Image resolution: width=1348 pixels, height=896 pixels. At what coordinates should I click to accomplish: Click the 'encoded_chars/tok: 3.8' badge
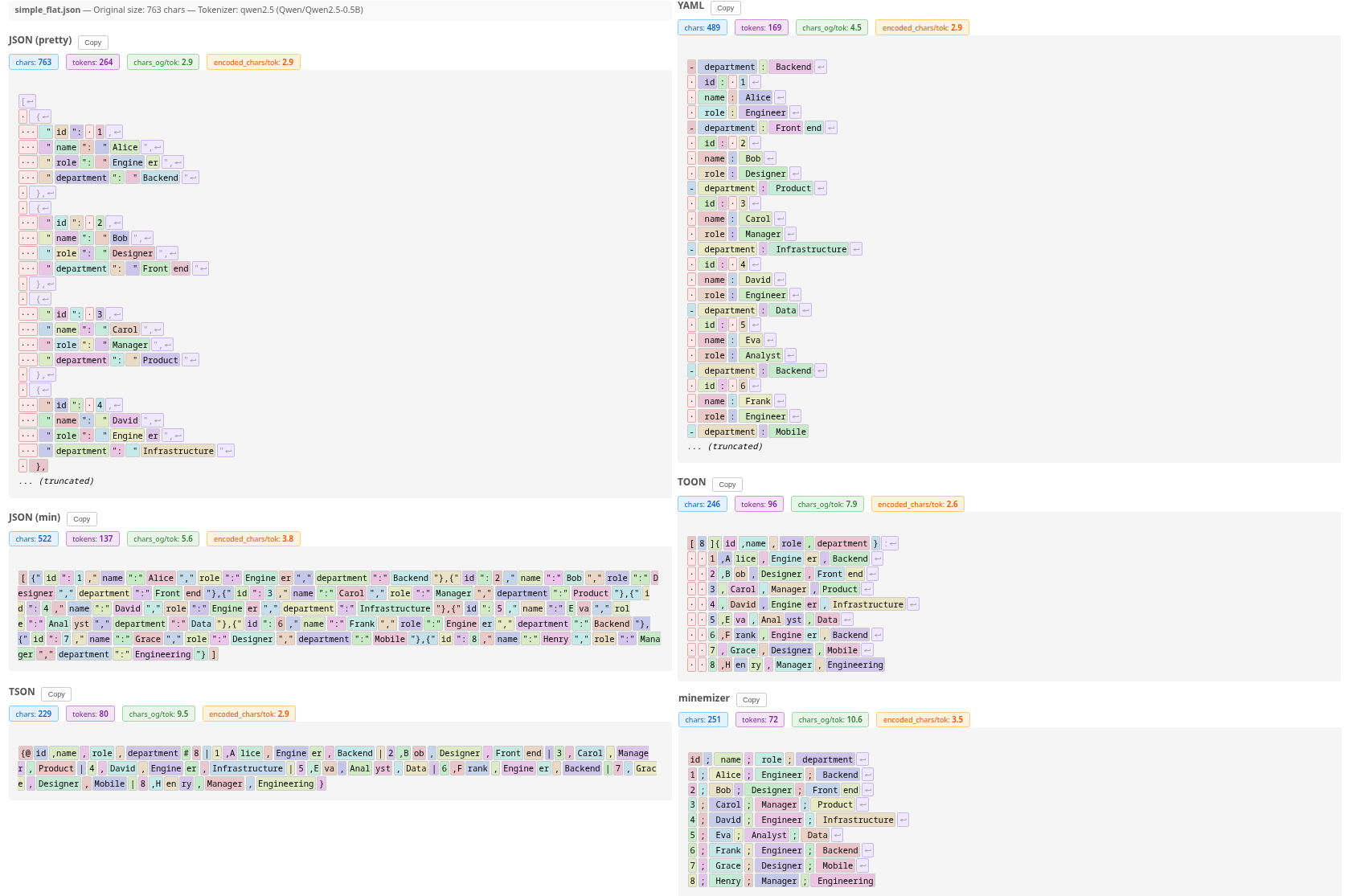pos(253,538)
